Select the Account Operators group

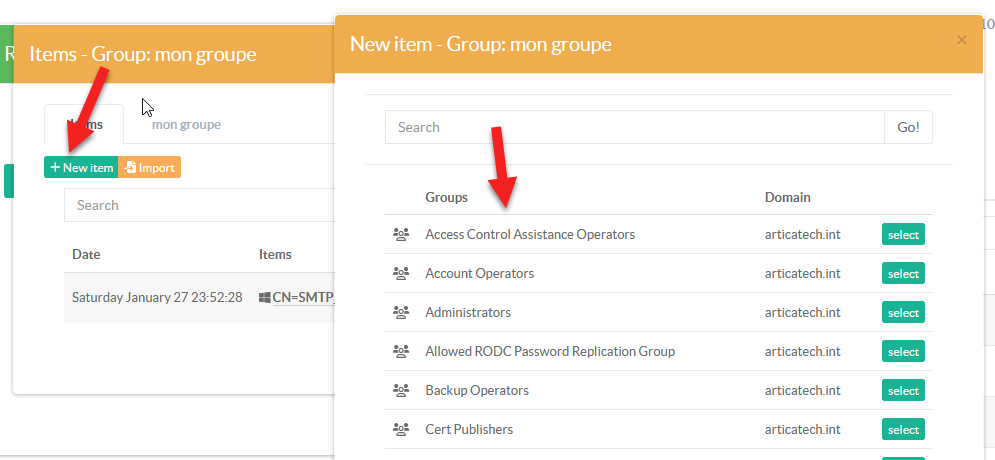[x=902, y=274]
